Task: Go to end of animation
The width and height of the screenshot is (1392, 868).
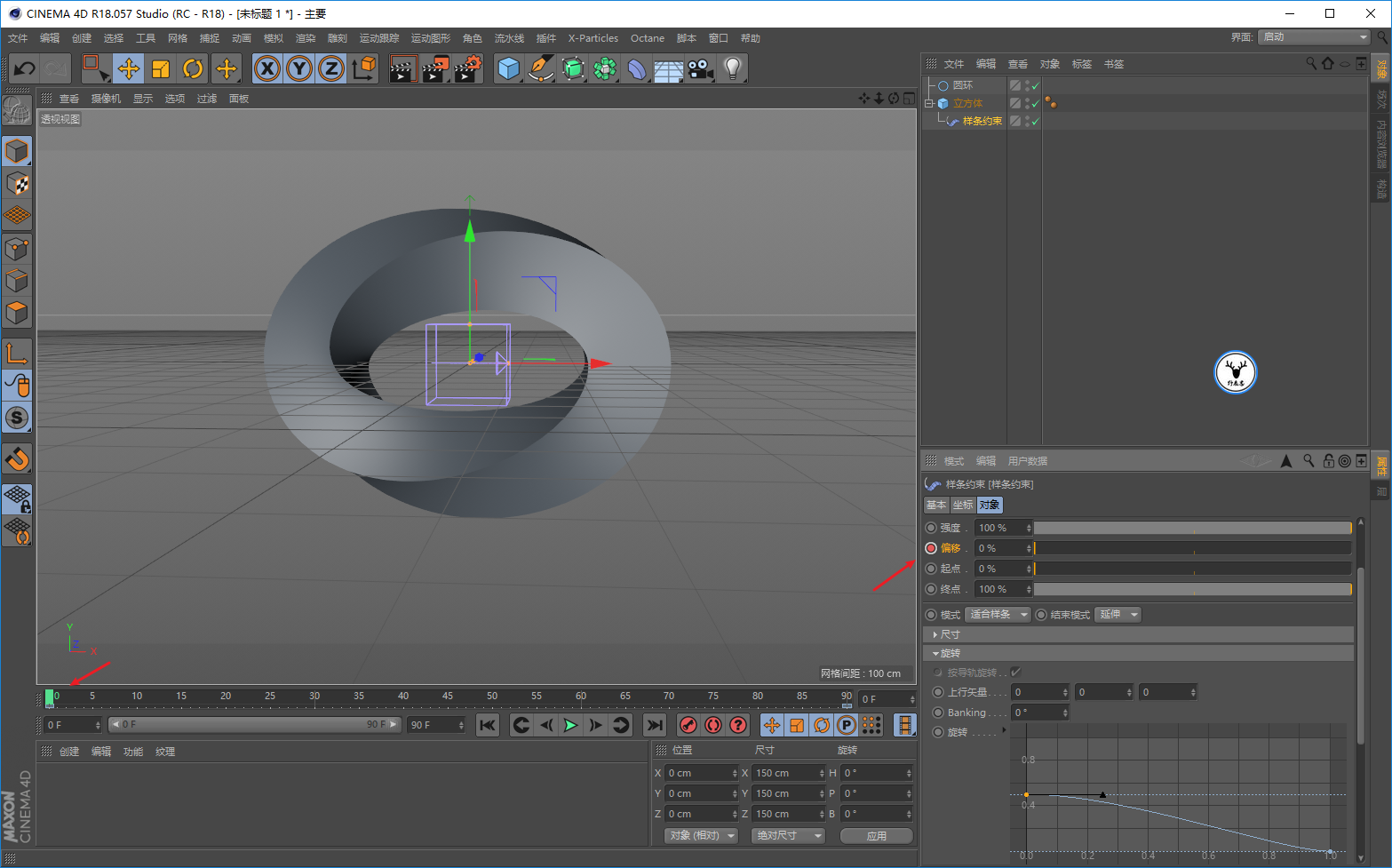Action: 654,725
